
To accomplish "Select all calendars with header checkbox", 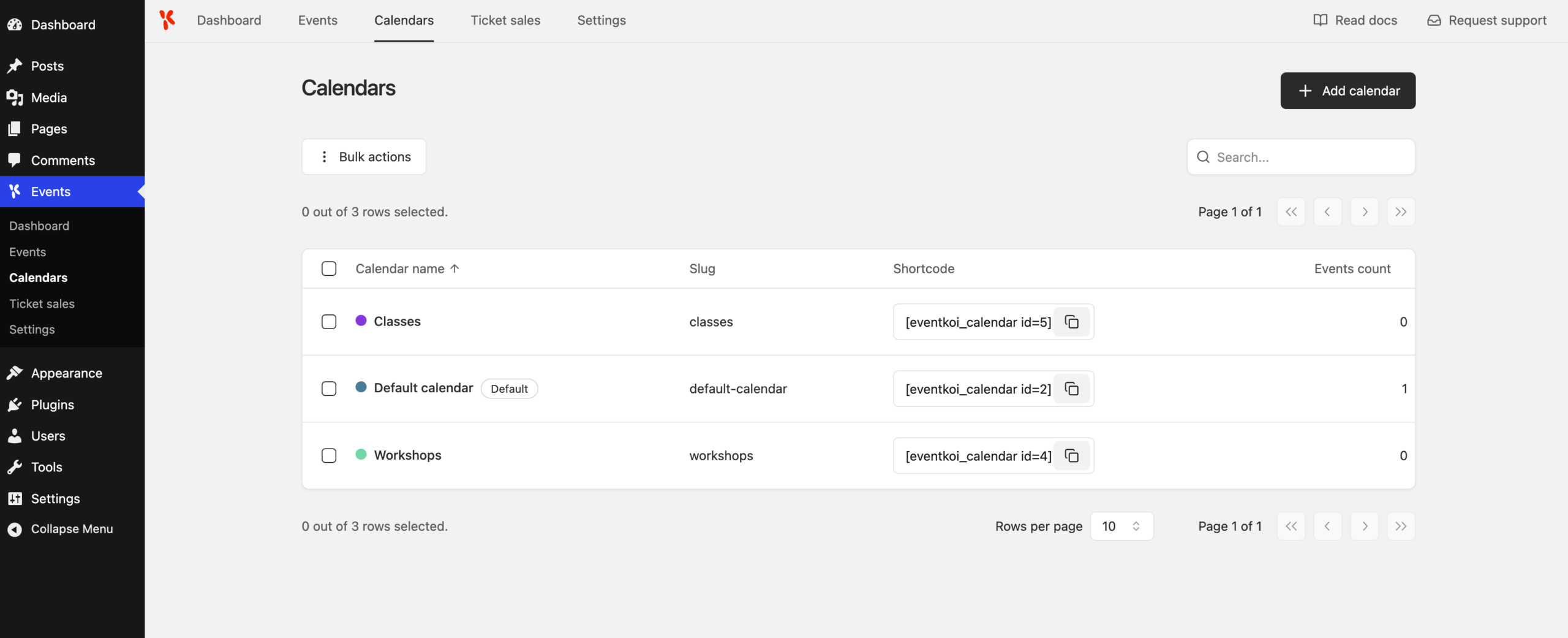I will point(329,268).
